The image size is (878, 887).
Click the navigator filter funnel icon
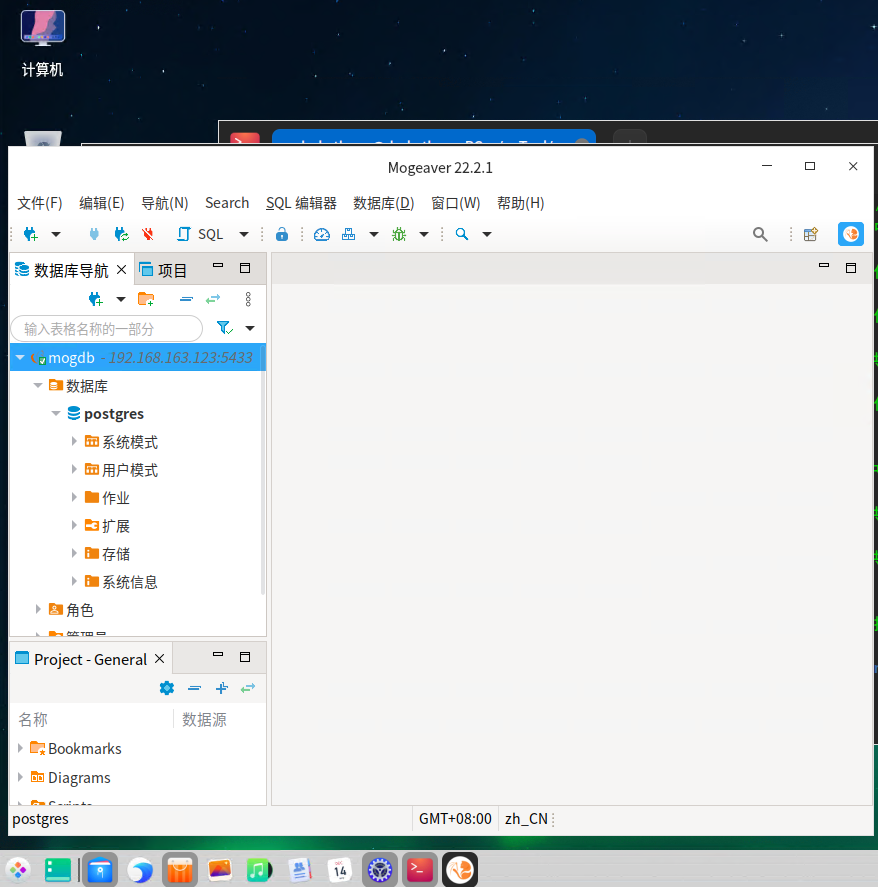(x=225, y=328)
